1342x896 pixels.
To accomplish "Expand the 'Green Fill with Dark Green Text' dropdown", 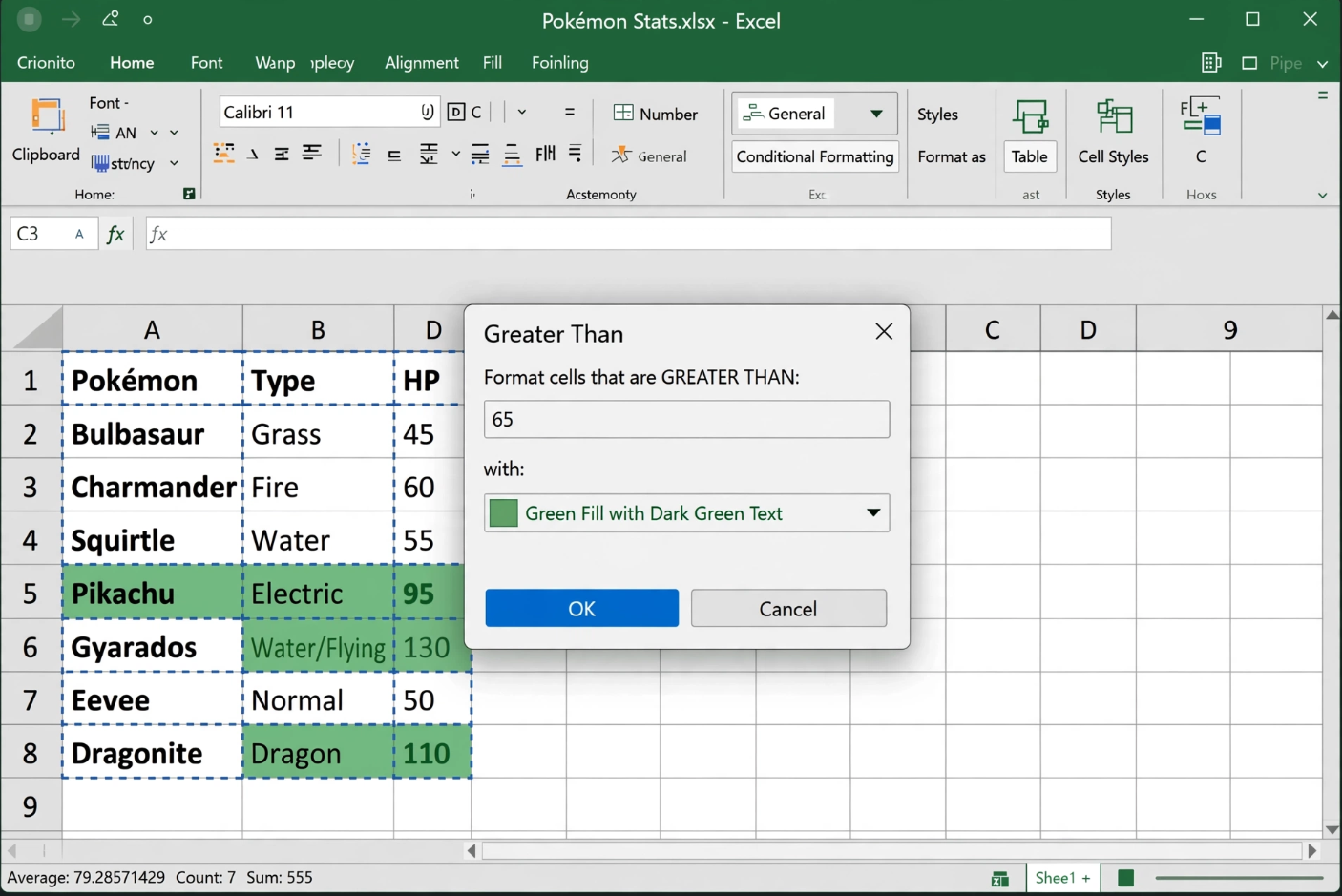I will pyautogui.click(x=872, y=513).
